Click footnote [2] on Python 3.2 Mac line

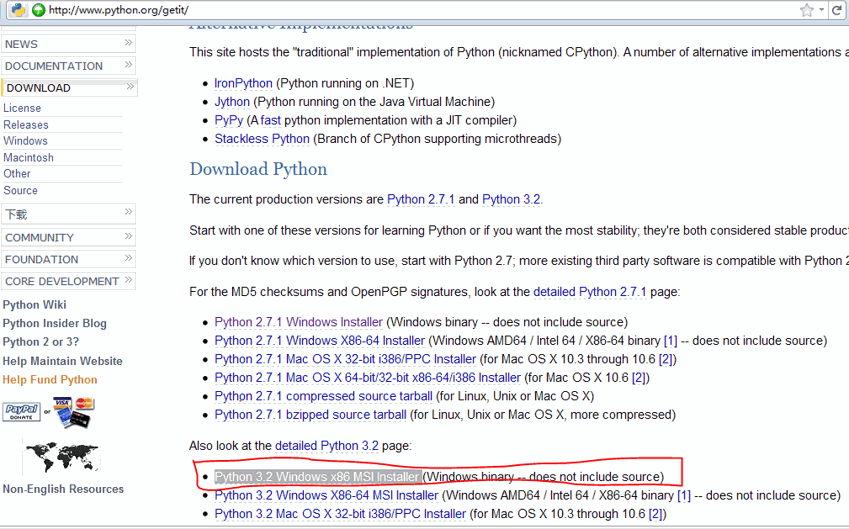pos(655,514)
